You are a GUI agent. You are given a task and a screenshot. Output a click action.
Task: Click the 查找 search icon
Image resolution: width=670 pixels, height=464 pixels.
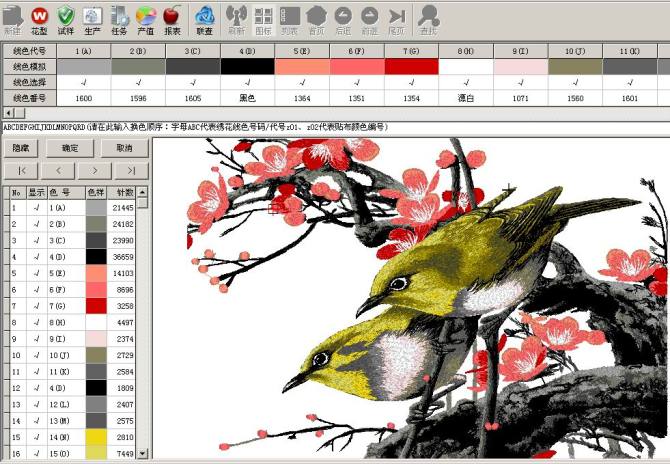click(428, 18)
